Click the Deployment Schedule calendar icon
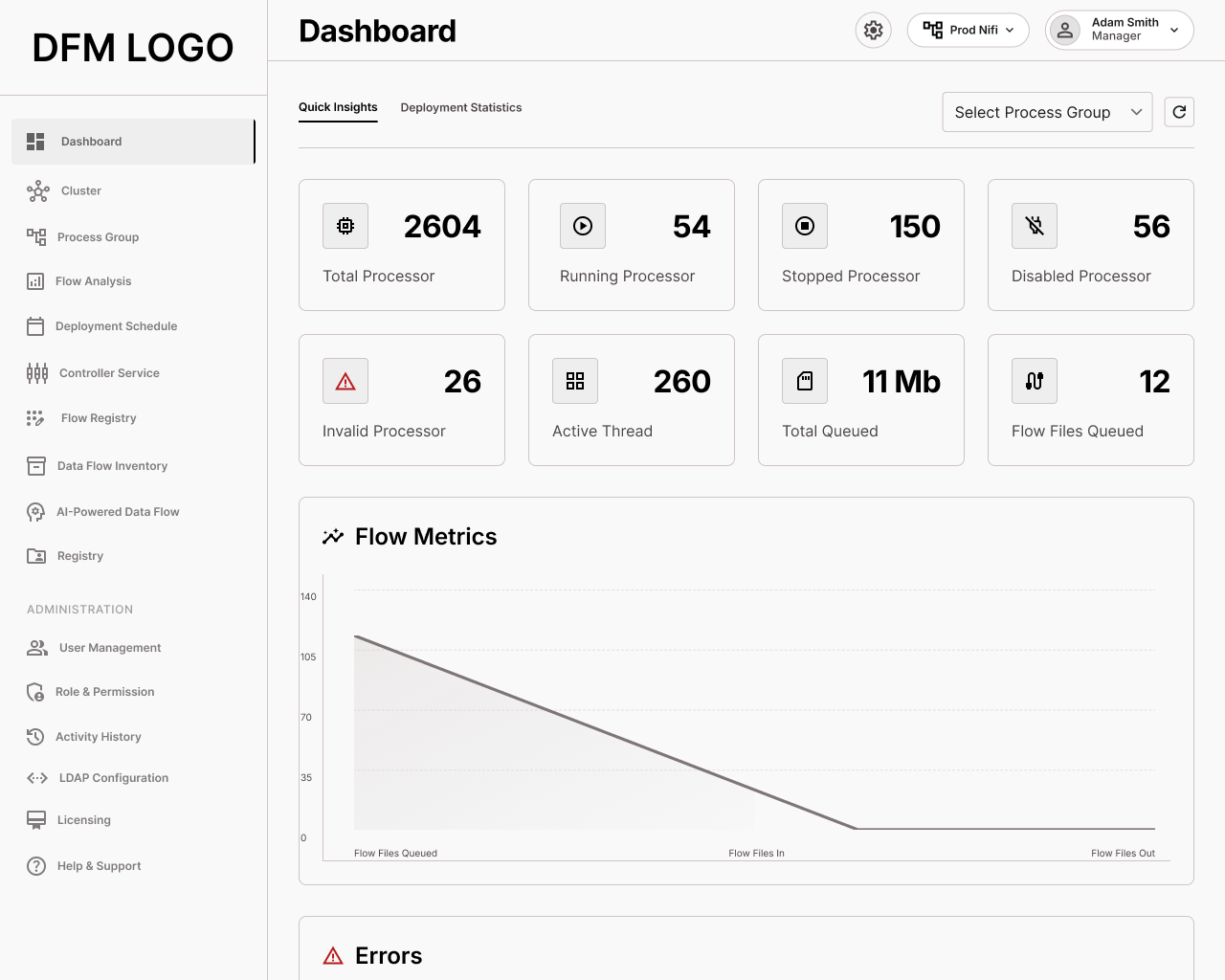1225x980 pixels. coord(35,326)
